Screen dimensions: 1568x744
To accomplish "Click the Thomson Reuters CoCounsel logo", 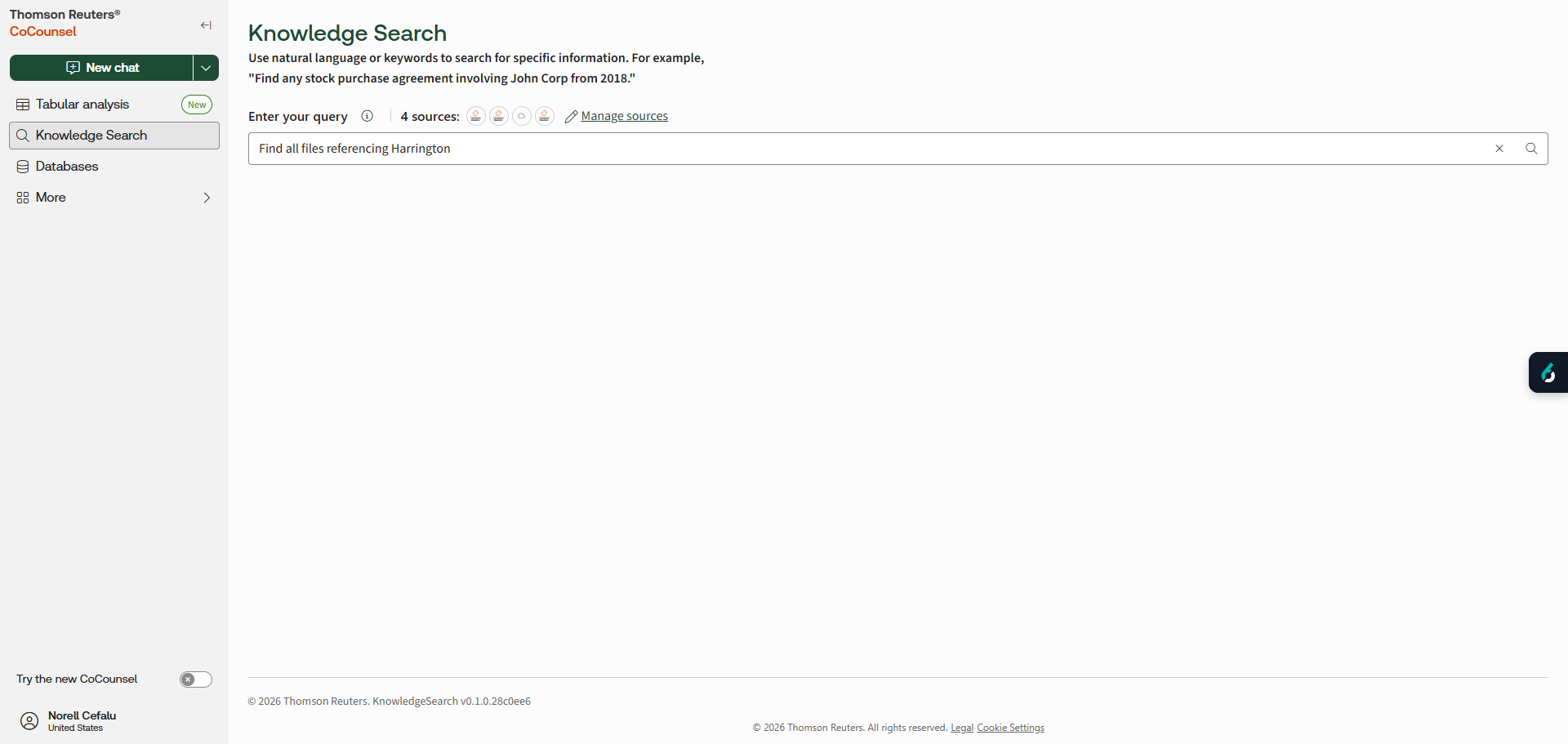I will pyautogui.click(x=65, y=23).
